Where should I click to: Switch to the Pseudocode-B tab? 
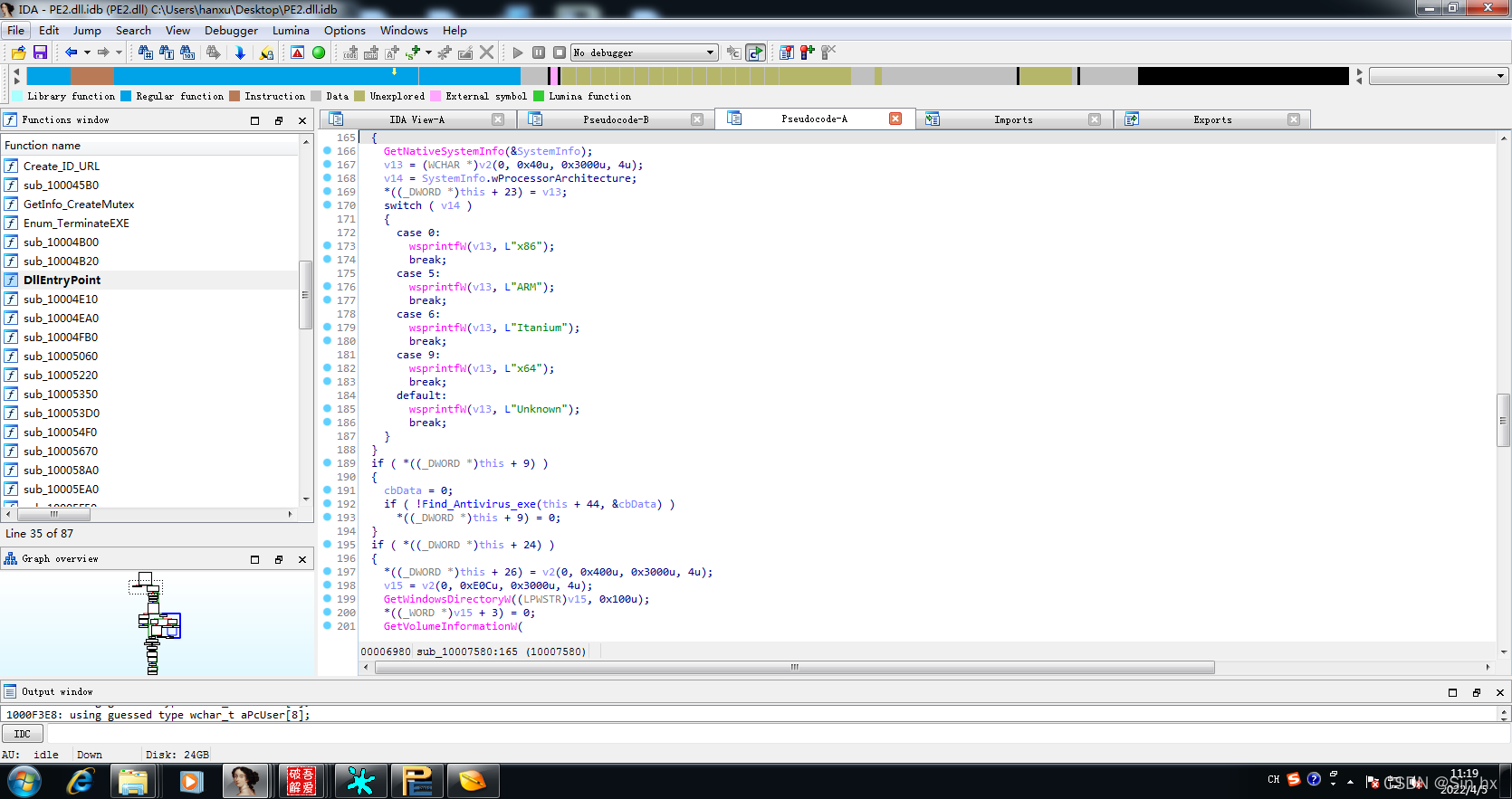[x=616, y=119]
